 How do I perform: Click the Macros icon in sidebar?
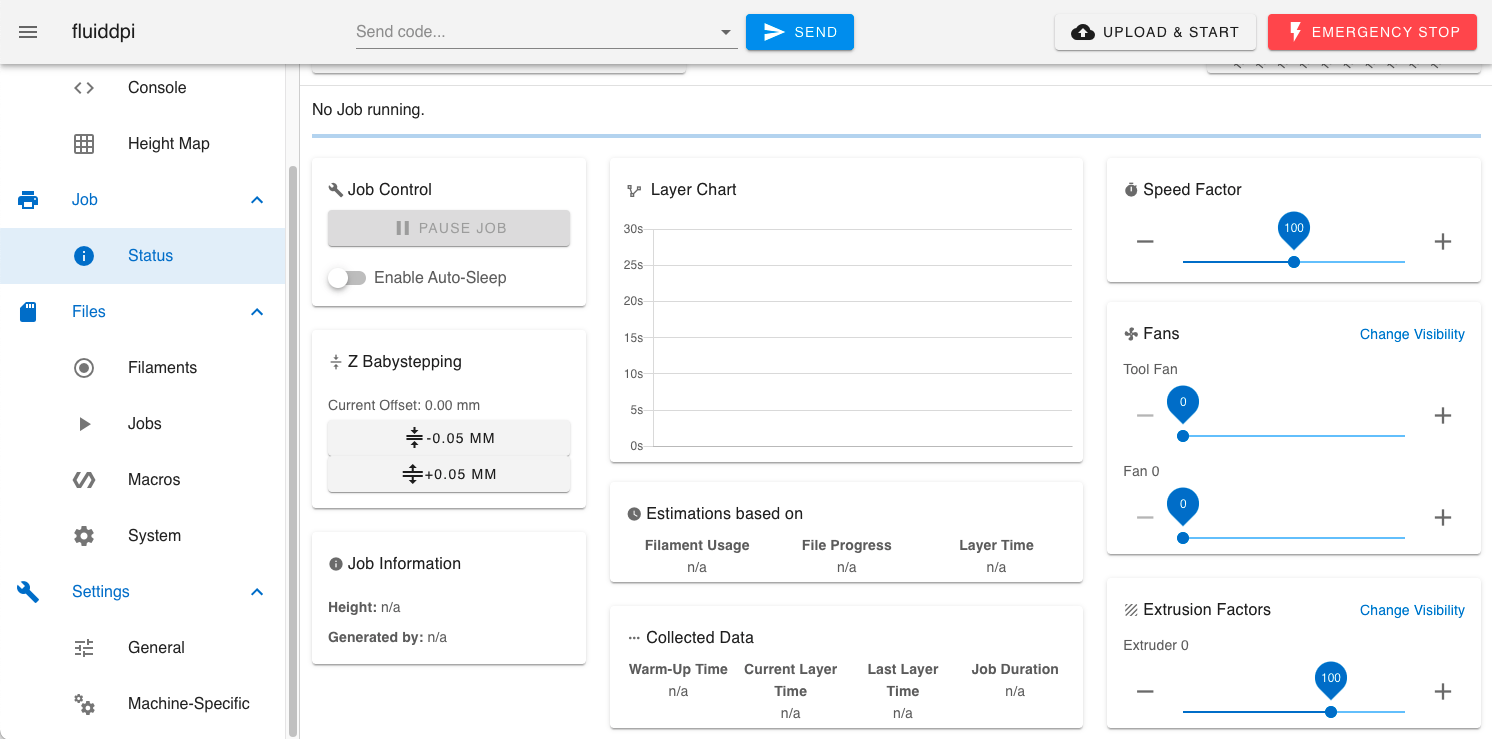84,480
